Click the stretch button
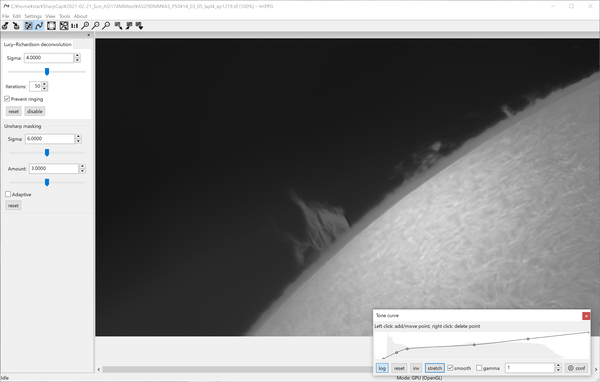This screenshot has width=600, height=382. click(435, 368)
